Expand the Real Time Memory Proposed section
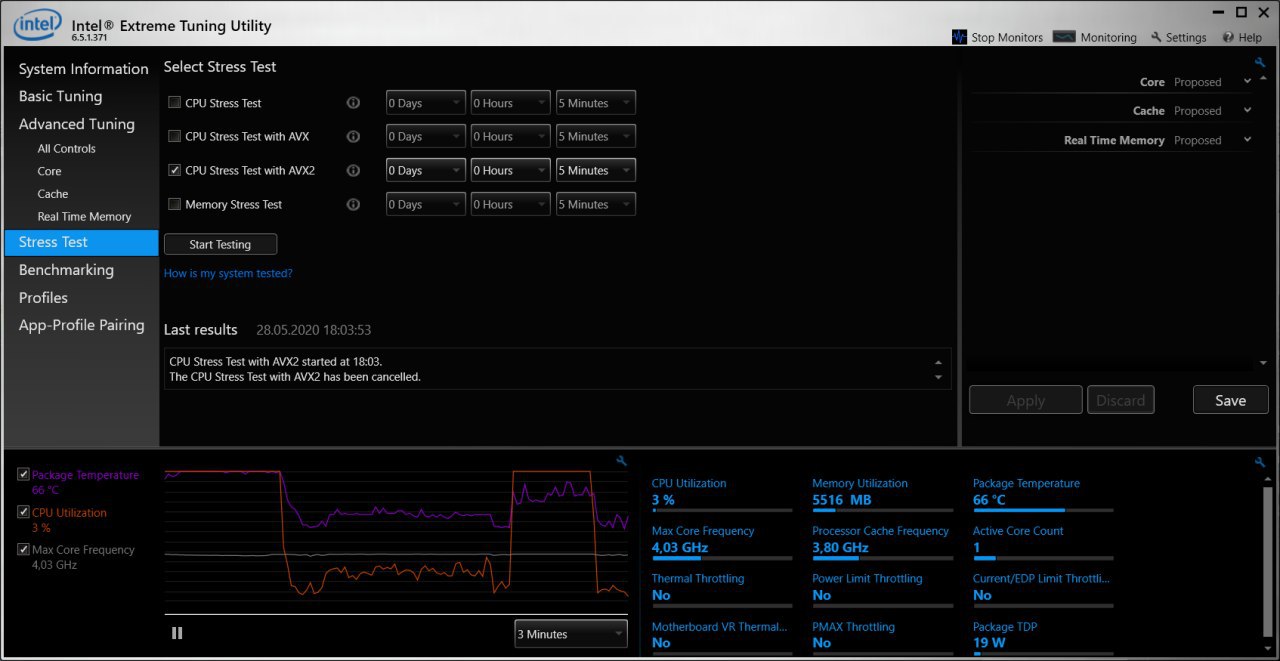This screenshot has height=661, width=1280. (x=1248, y=140)
